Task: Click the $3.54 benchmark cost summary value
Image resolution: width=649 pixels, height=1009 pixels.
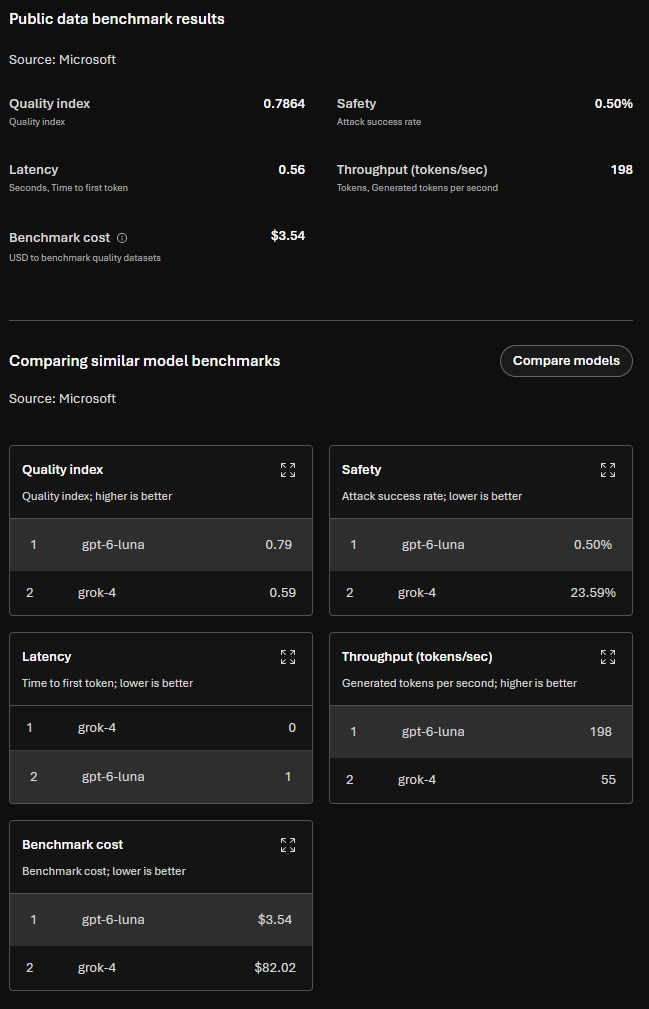Action: pos(288,236)
